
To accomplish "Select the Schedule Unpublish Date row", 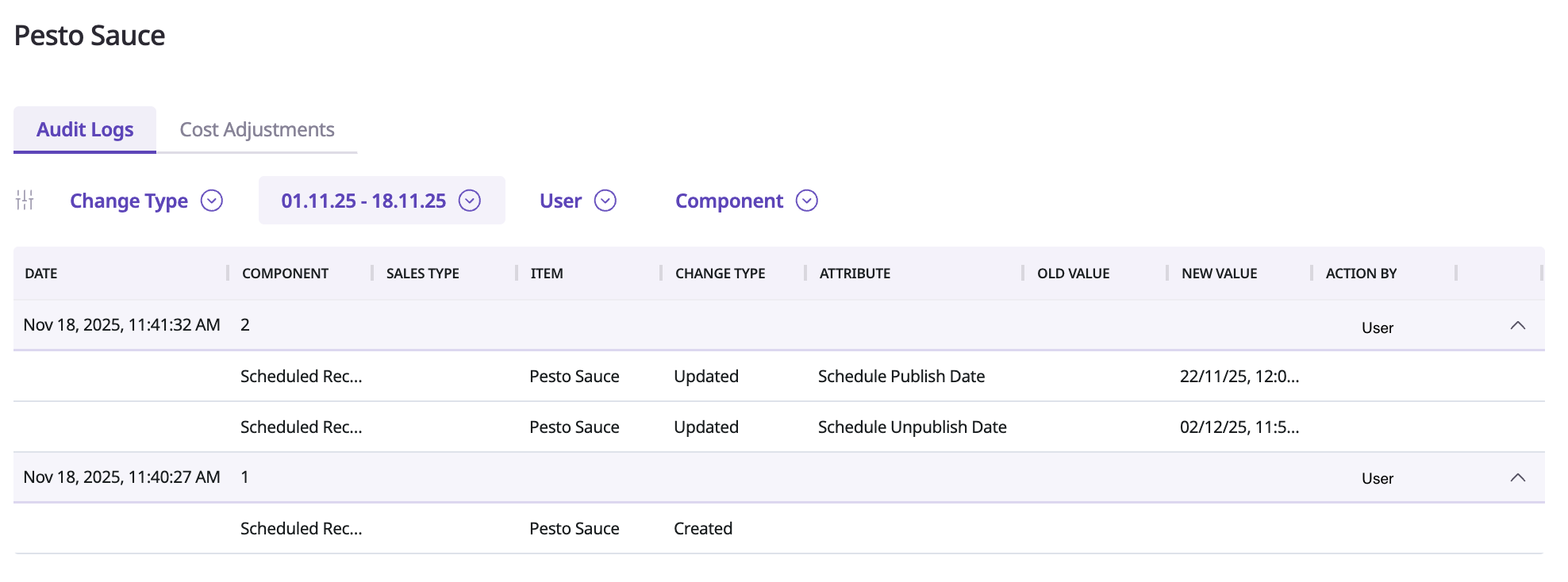I will tap(912, 427).
